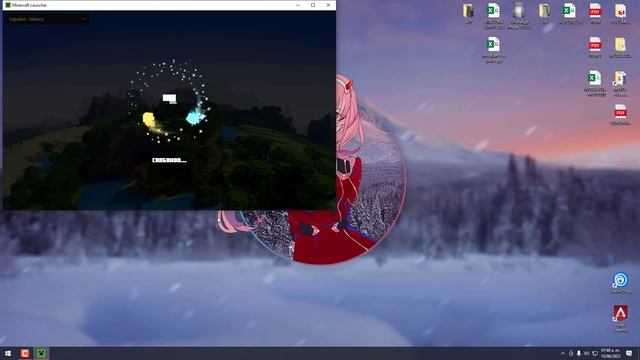Open the taskbar clock and date
The height and width of the screenshot is (360, 640).
(611, 353)
